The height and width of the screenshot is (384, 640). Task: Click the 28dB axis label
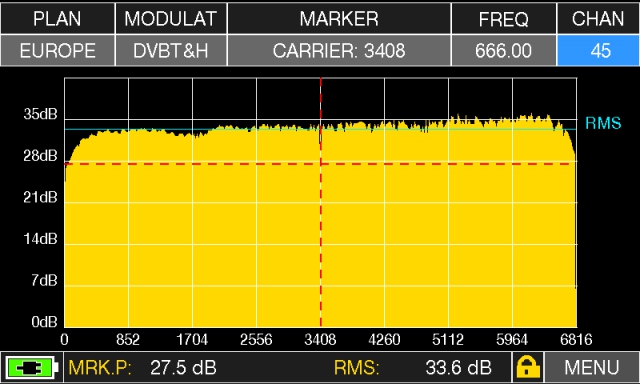tap(40, 155)
